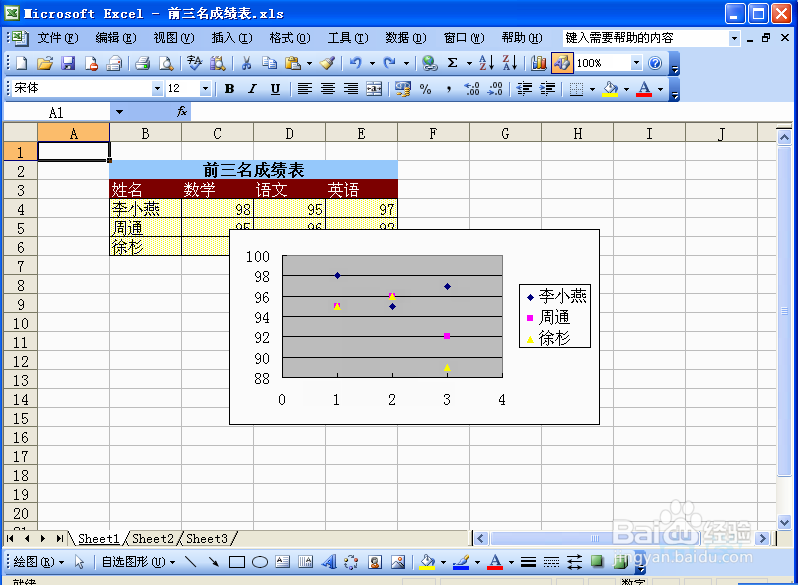This screenshot has width=798, height=585.
Task: Toggle underline formatting
Action: (x=275, y=89)
